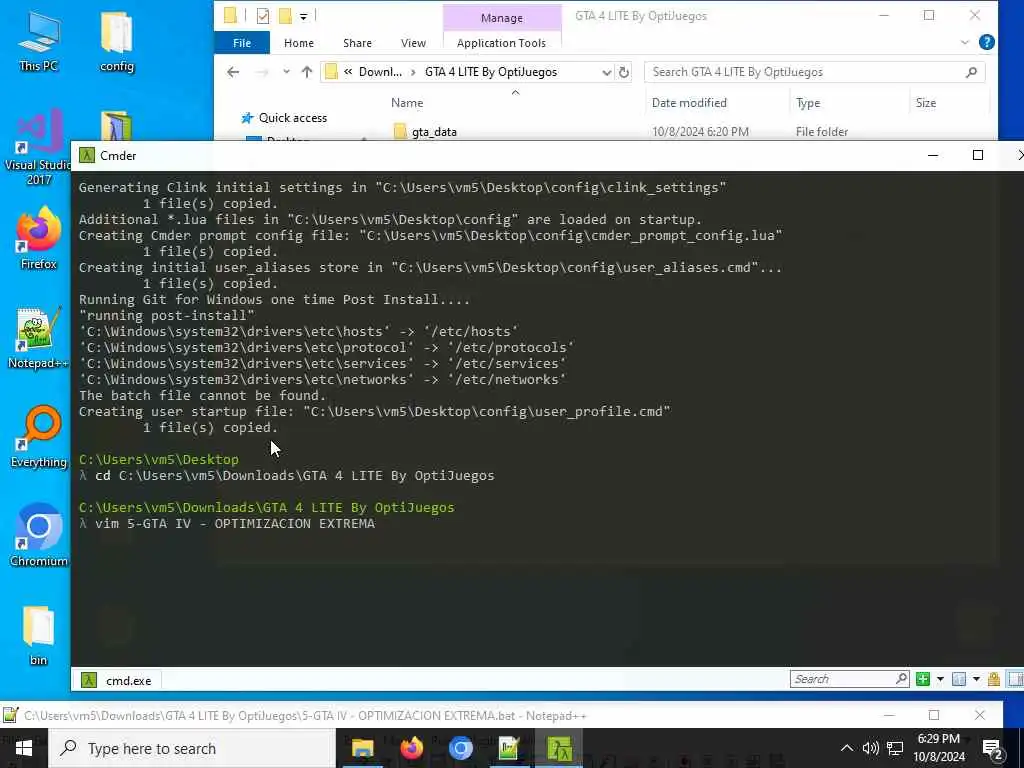Open Chromium from the taskbar
The height and width of the screenshot is (768, 1024).
pyautogui.click(x=460, y=748)
